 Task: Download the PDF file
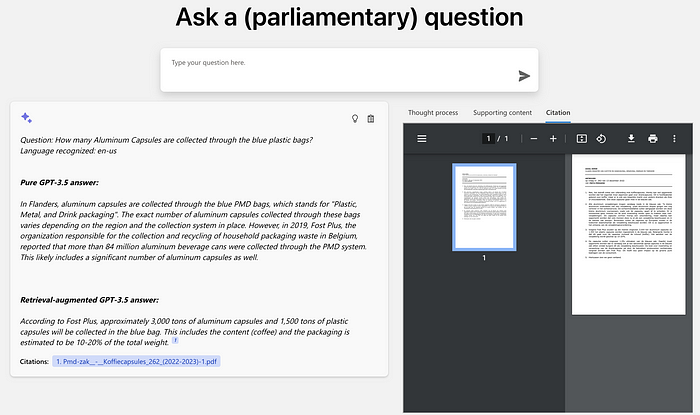(631, 138)
